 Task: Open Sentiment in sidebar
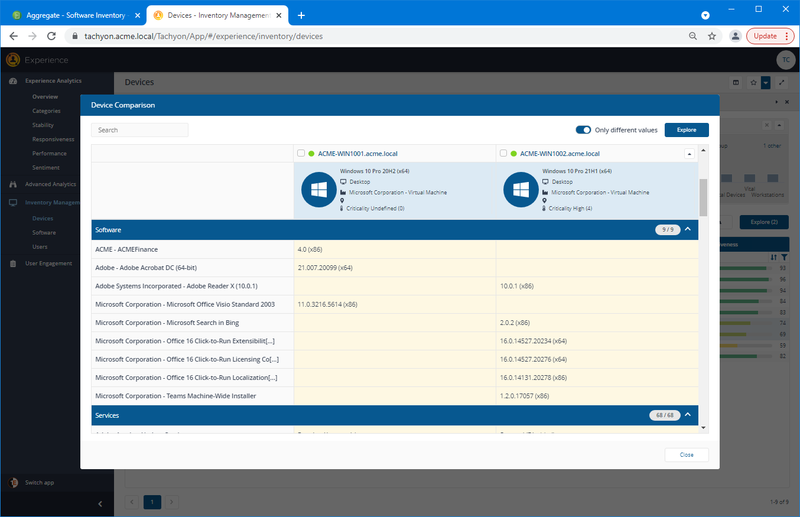(46, 167)
